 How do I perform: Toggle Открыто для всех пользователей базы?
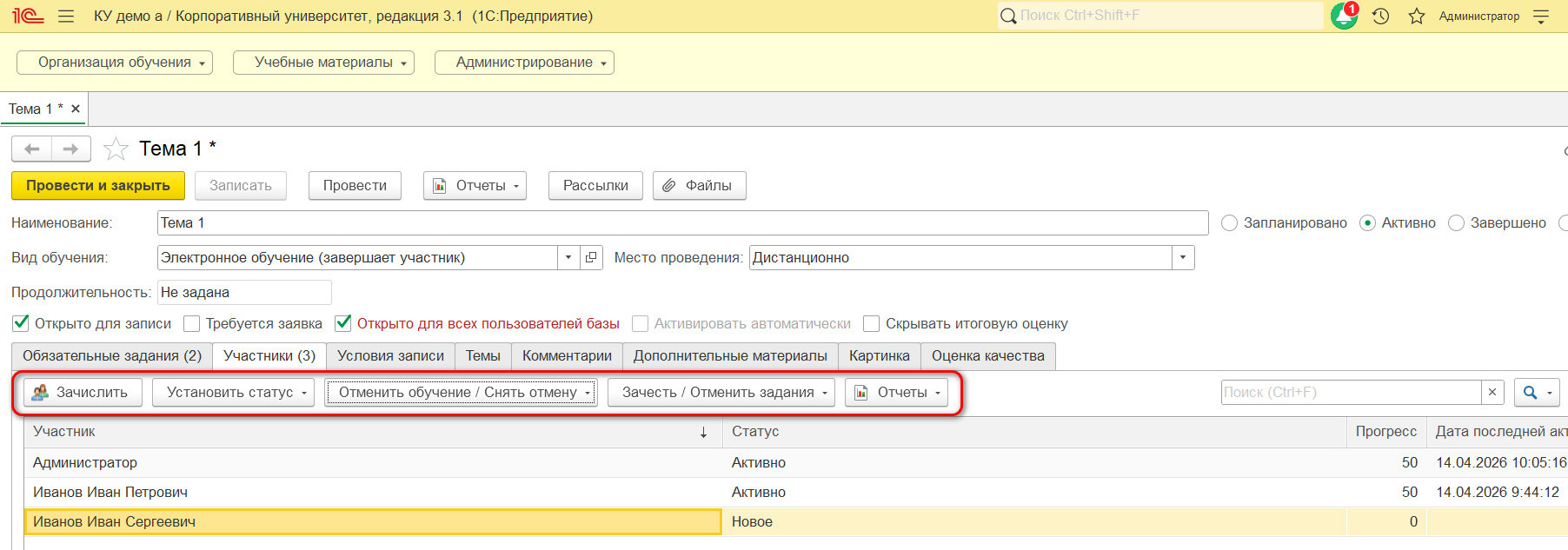tap(343, 323)
